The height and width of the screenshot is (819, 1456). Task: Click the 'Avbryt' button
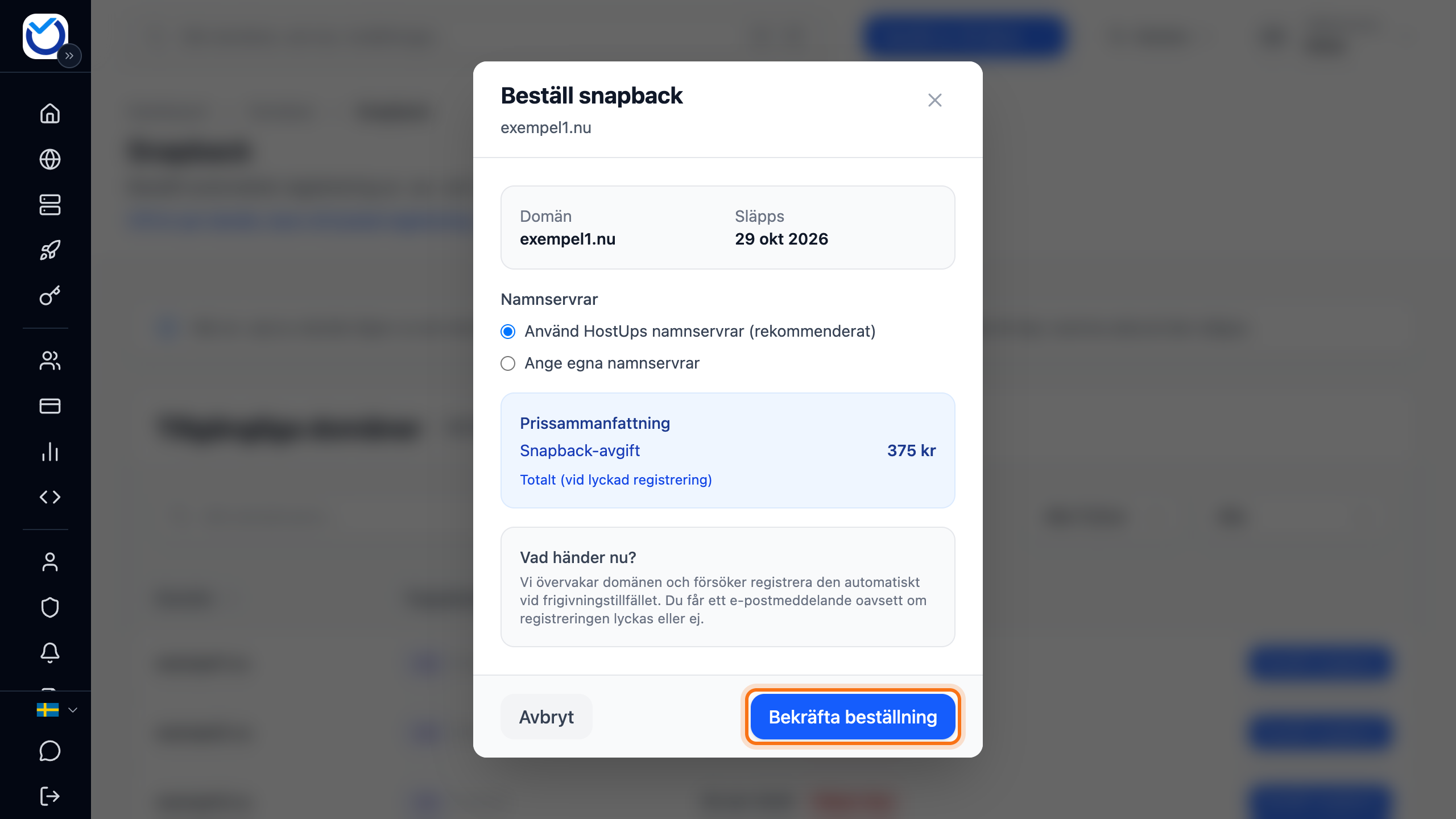[x=546, y=717]
